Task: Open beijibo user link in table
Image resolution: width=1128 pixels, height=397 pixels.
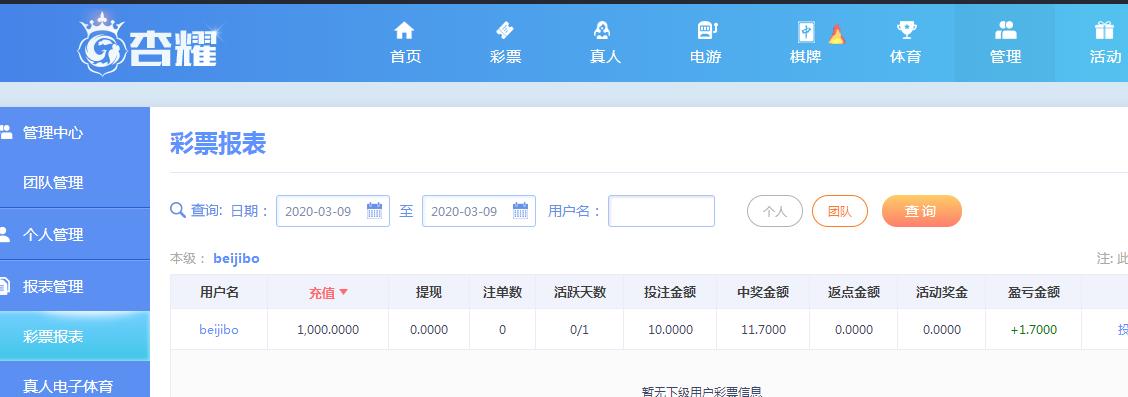Action: tap(219, 329)
